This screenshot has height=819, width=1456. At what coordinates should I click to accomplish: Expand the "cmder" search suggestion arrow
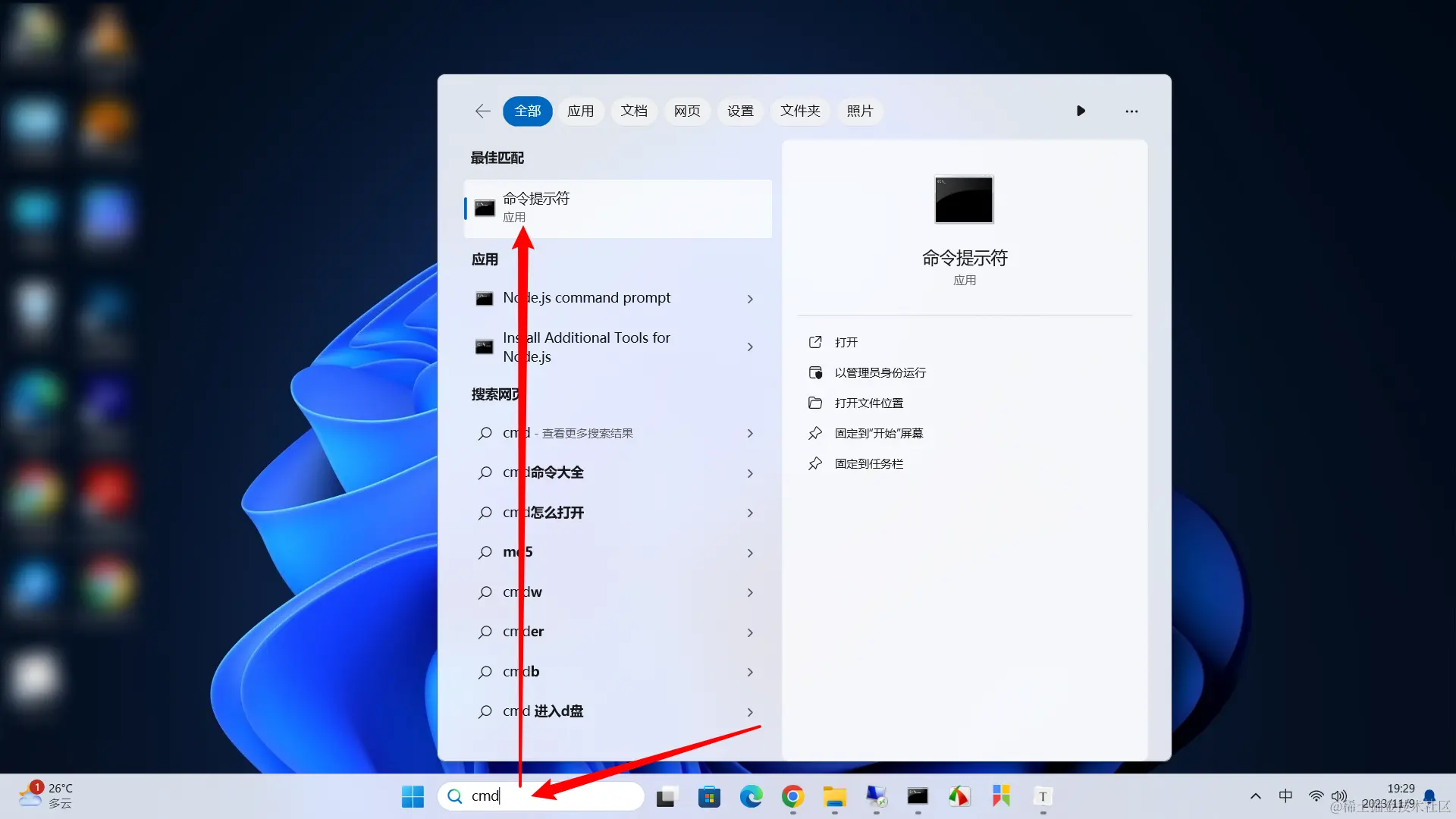pos(750,632)
